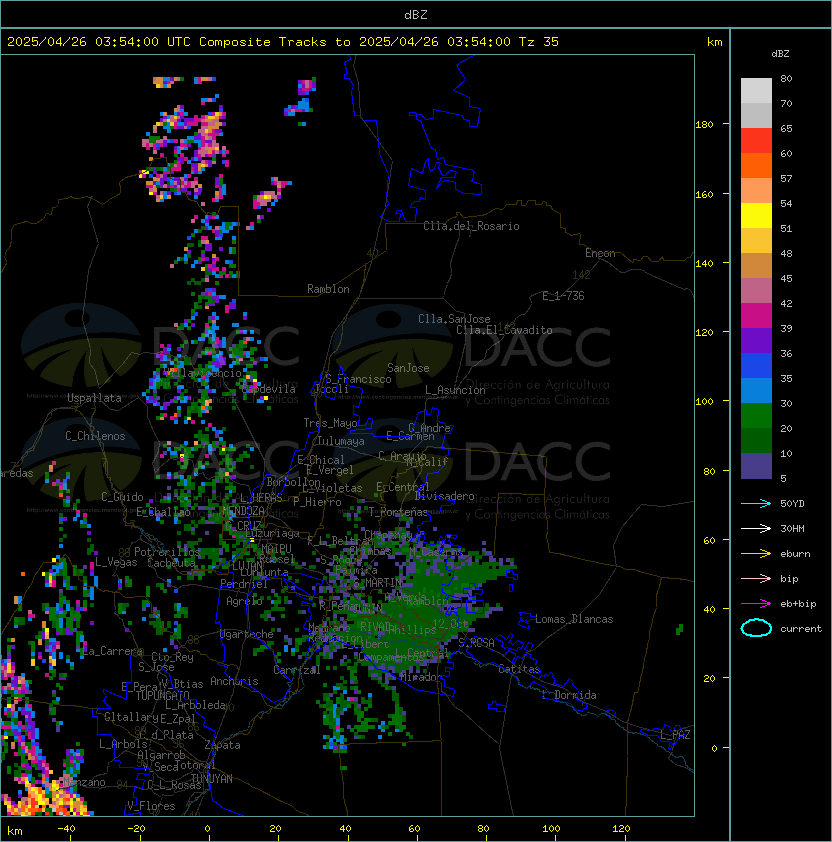Click the 160 tick on vertical km axis
Viewport: 832px width, 842px height.
pos(704,194)
